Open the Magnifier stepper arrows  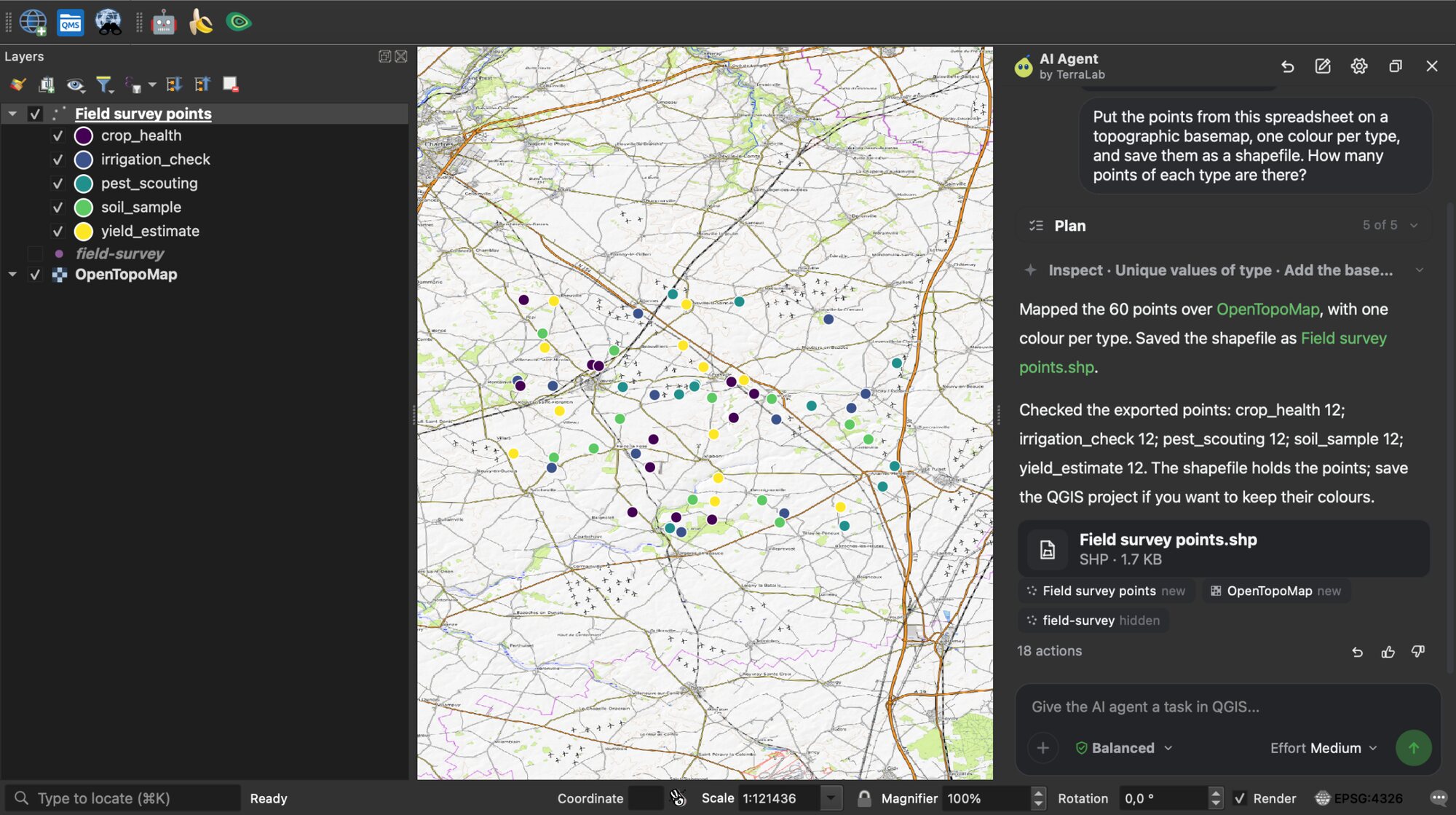[1039, 798]
